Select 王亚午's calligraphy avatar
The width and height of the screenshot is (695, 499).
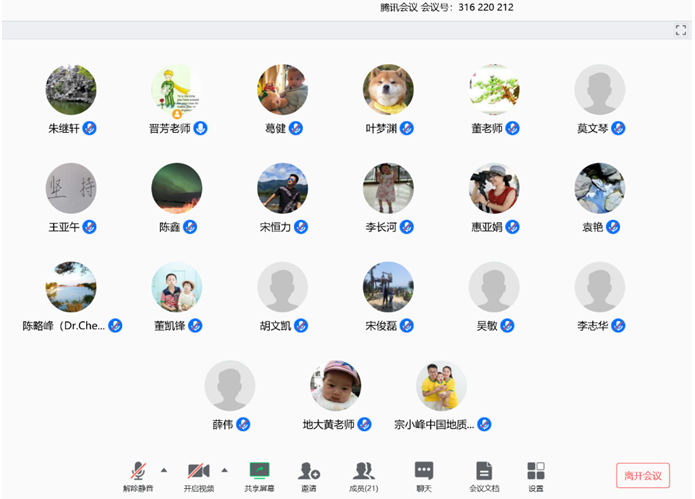pyautogui.click(x=71, y=188)
